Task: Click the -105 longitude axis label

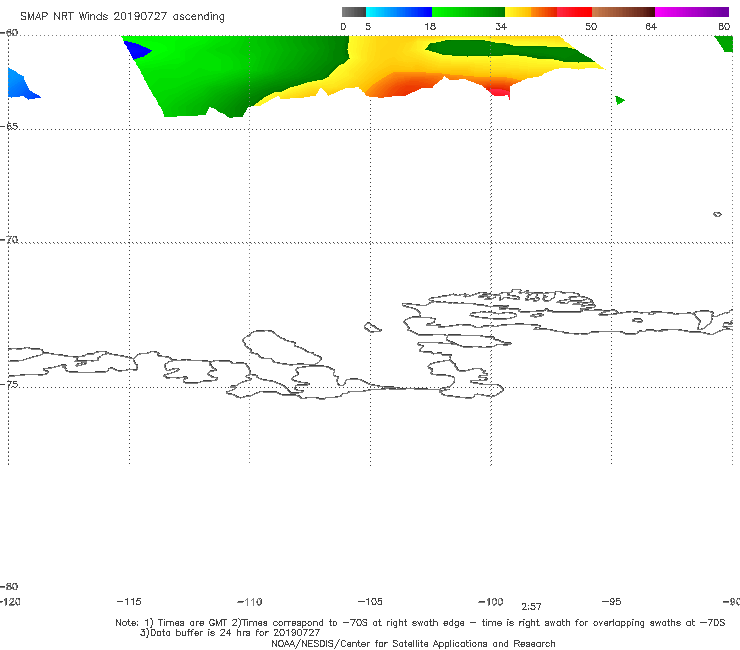Action: pyautogui.click(x=370, y=601)
